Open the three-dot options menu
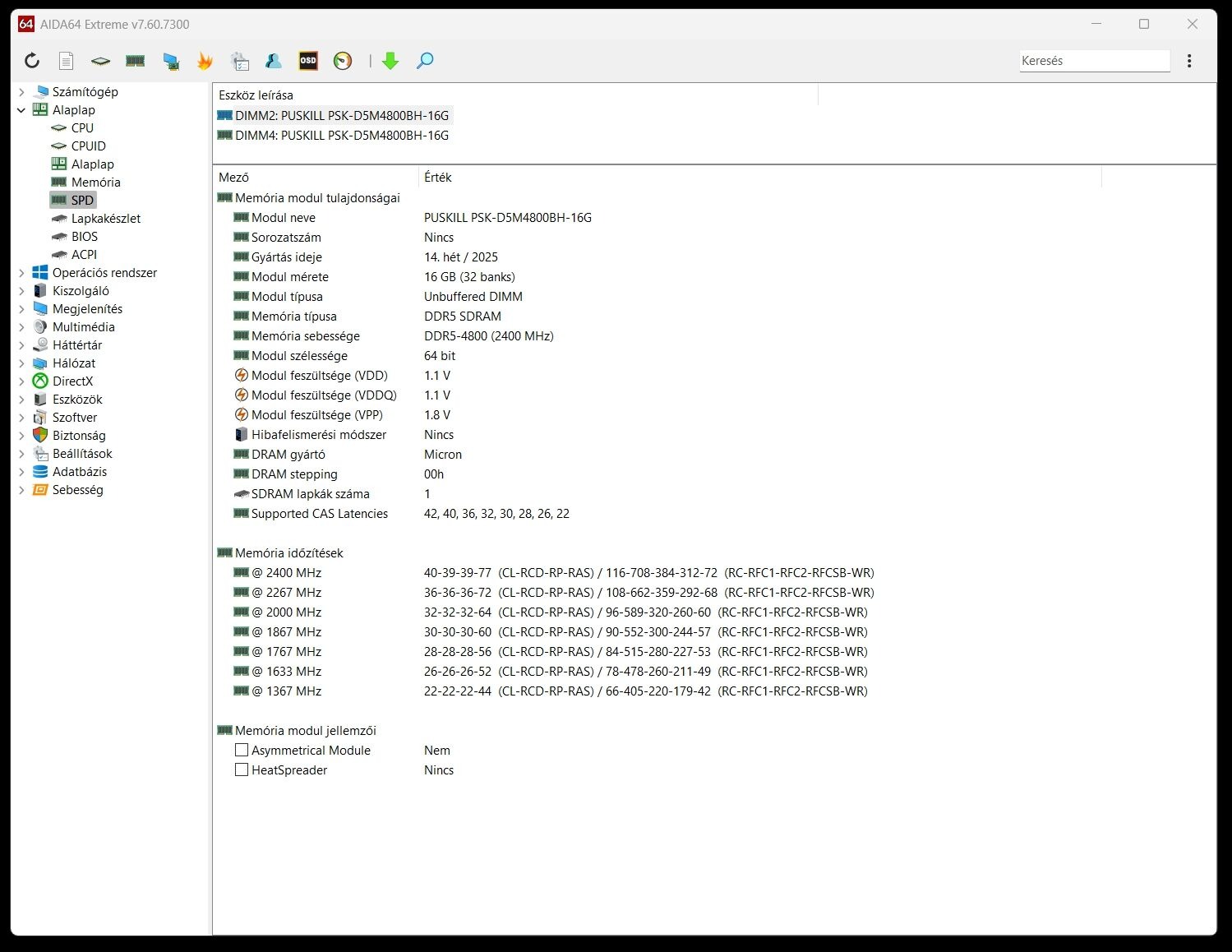 point(1189,61)
